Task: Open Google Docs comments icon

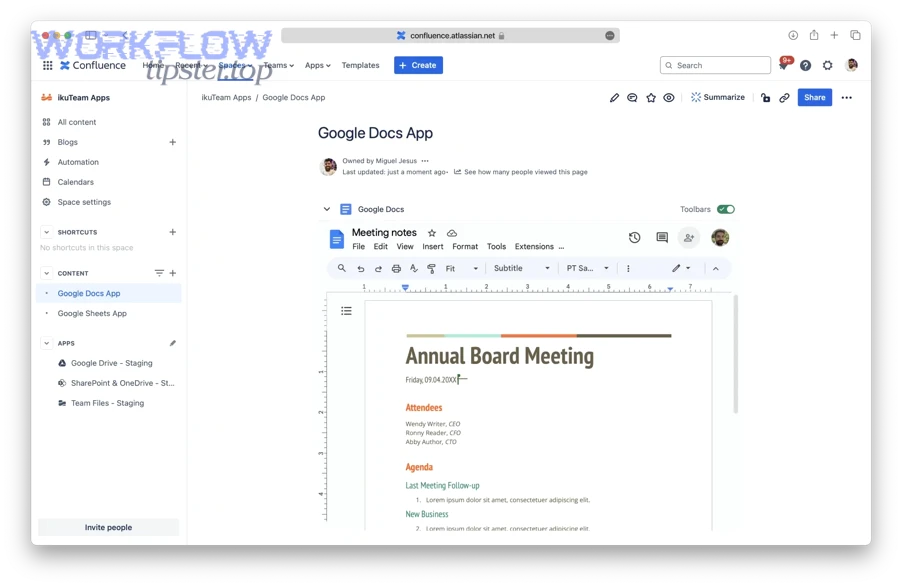Action: [662, 238]
